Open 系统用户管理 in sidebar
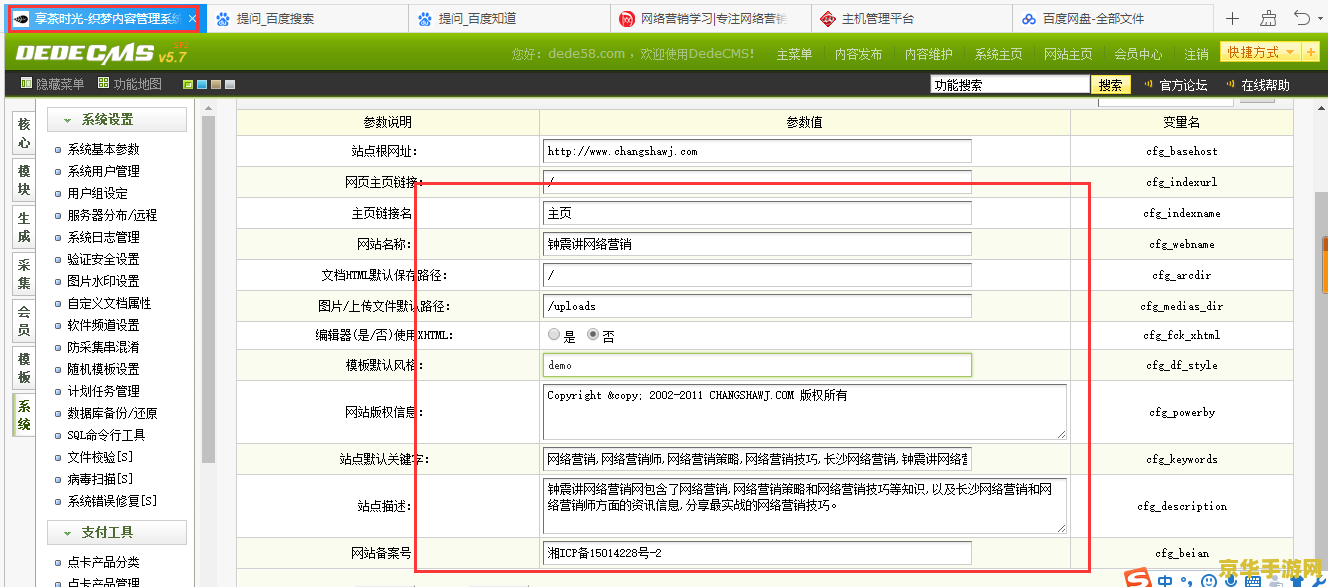The height and width of the screenshot is (587, 1328). point(103,171)
